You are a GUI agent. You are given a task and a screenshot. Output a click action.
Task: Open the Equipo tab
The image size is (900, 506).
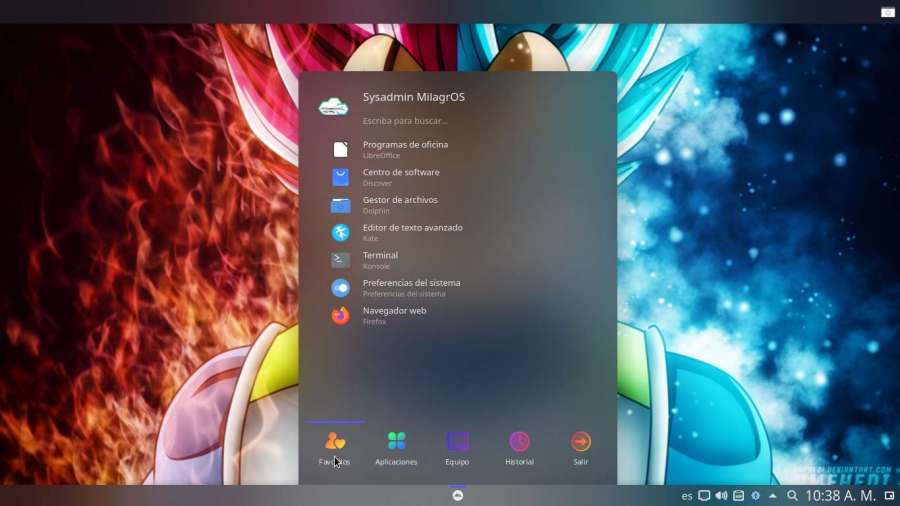457,447
